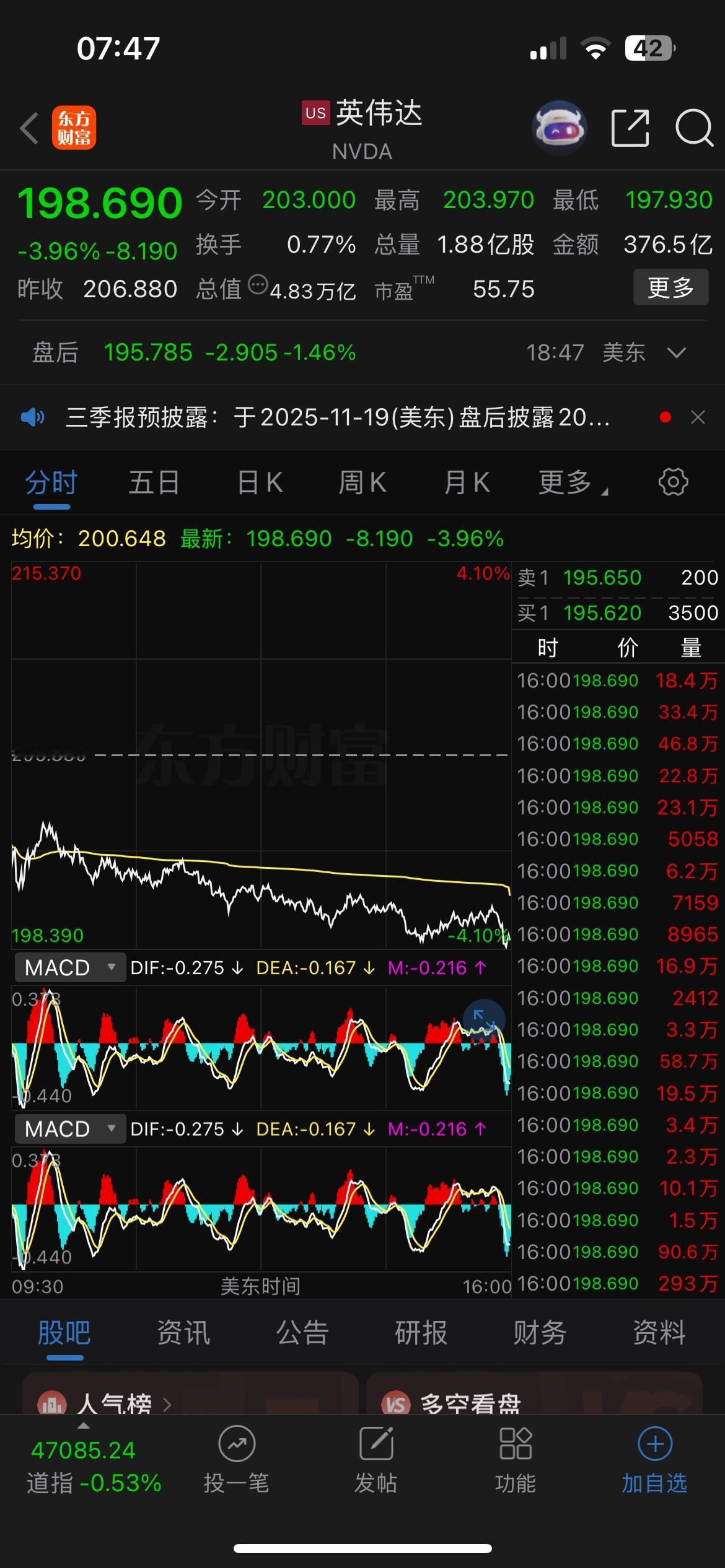This screenshot has height=1568, width=725.
Task: Tap the 发帖 compose icon
Action: (x=376, y=1444)
